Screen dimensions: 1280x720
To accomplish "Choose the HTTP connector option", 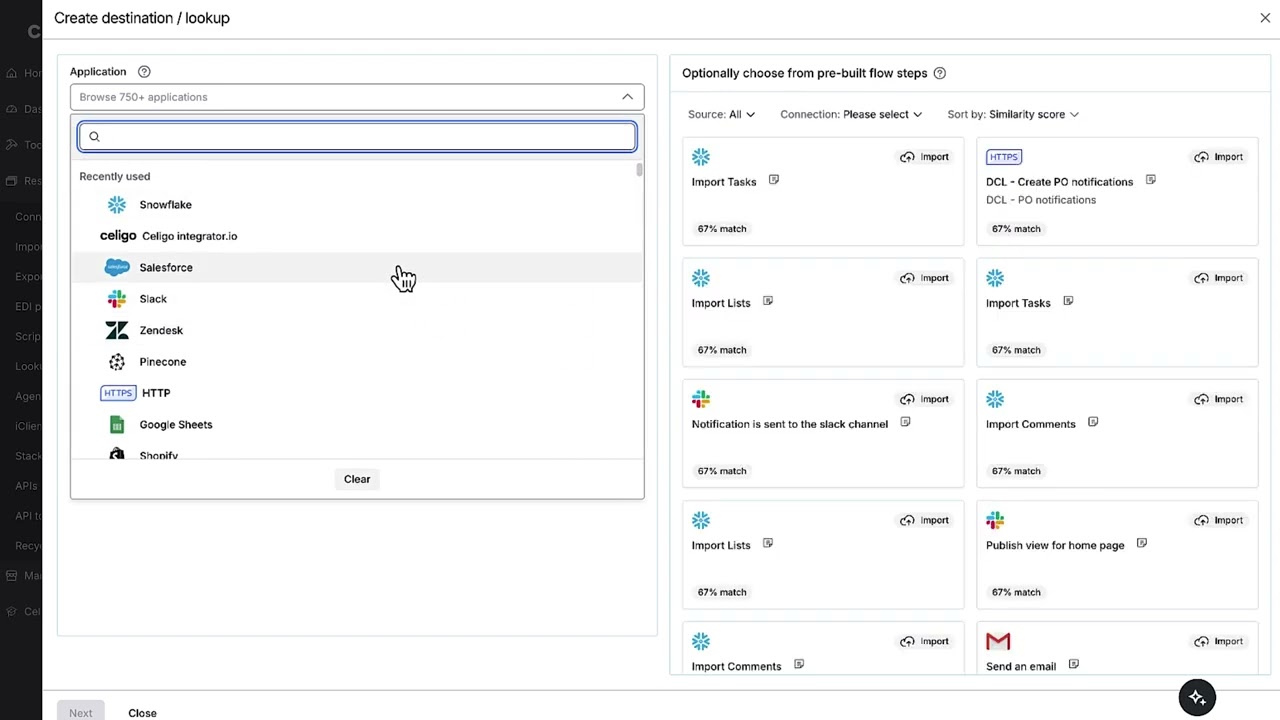I will pyautogui.click(x=357, y=393).
